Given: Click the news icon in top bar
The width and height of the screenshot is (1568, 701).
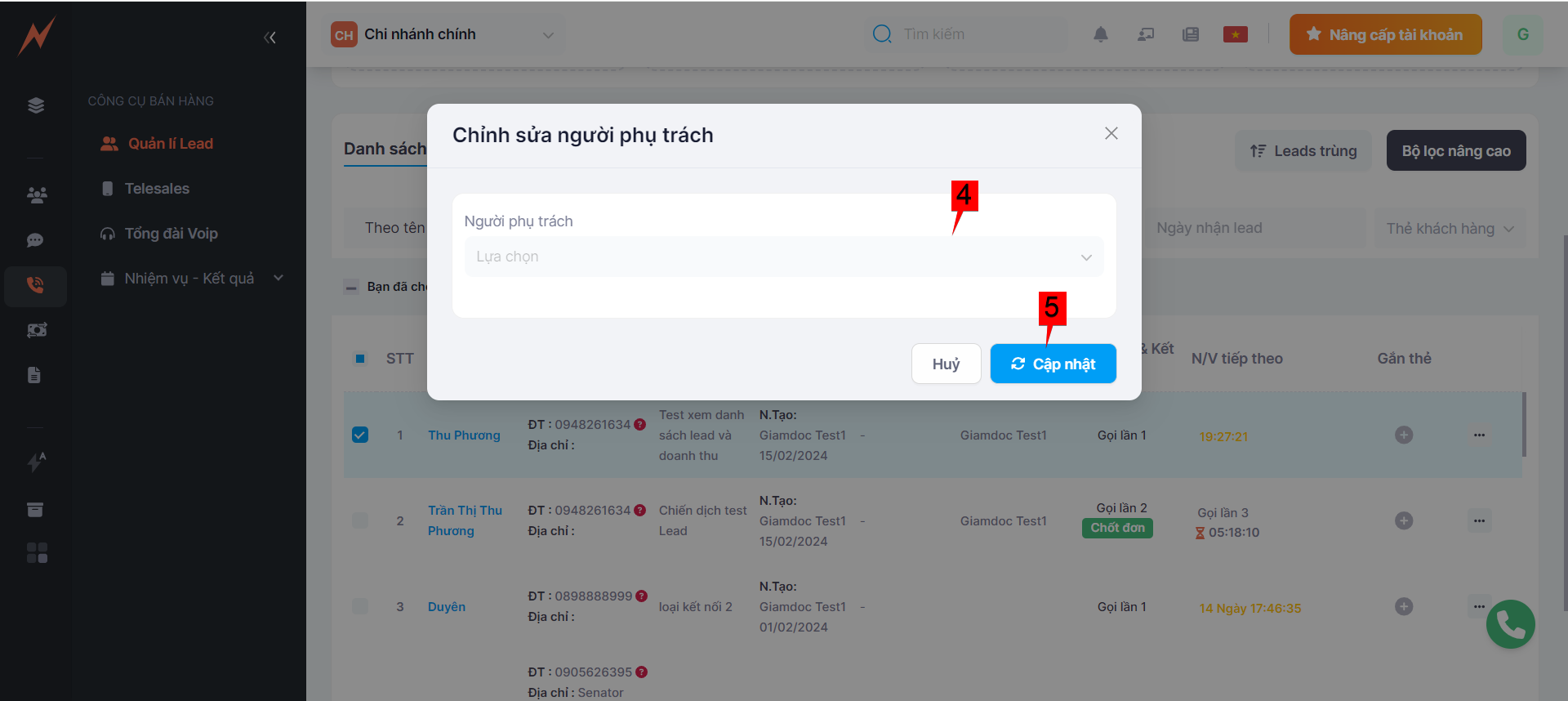Looking at the screenshot, I should point(1190,34).
